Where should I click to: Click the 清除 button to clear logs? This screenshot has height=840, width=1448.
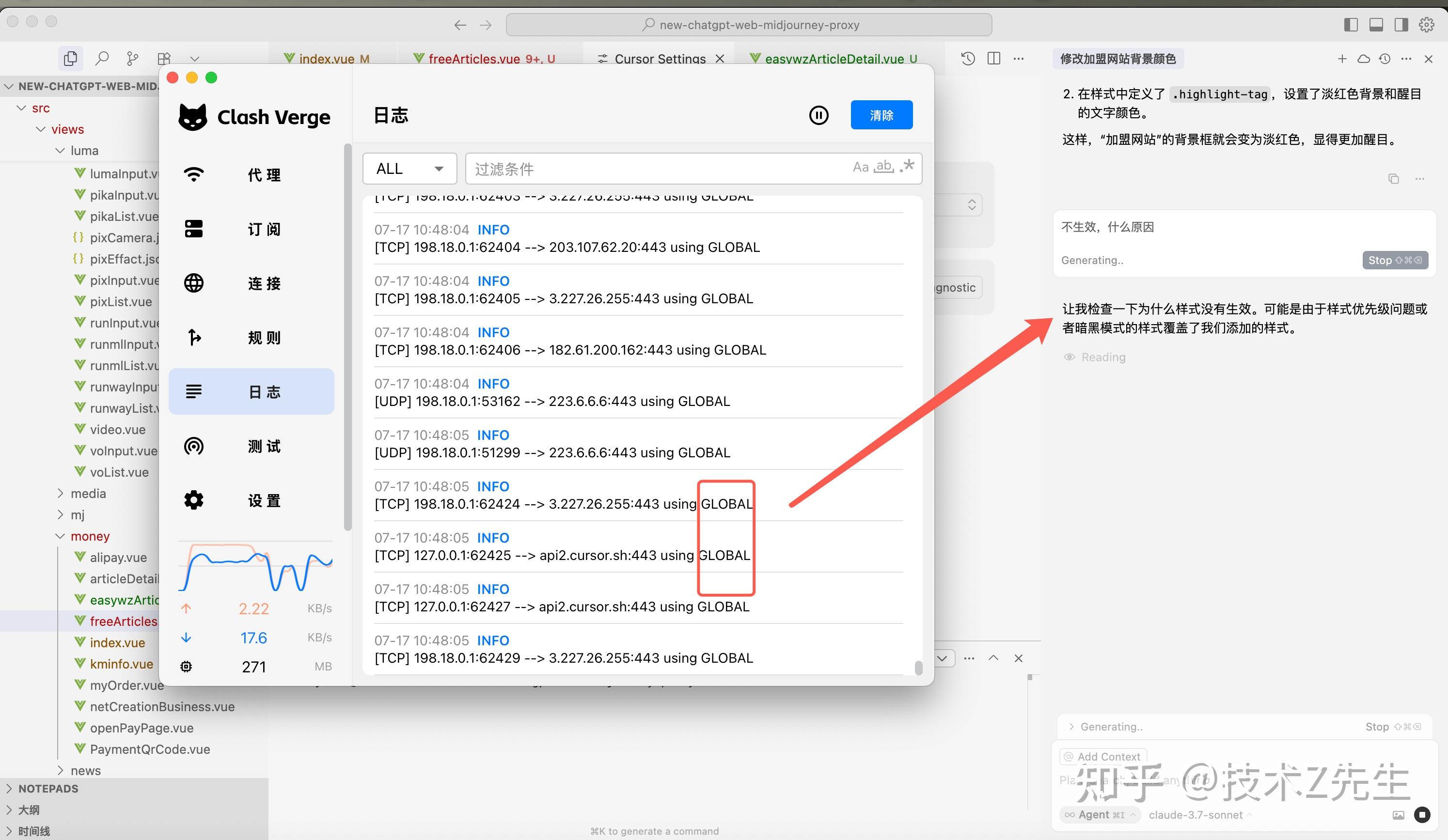tap(881, 114)
